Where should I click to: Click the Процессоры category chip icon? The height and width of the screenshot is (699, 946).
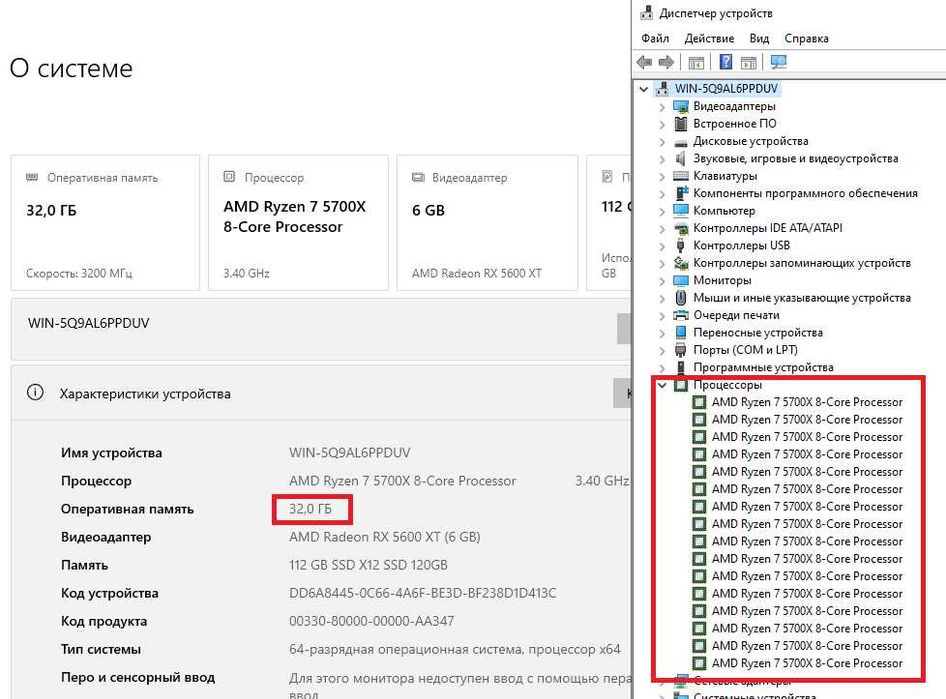tap(681, 385)
